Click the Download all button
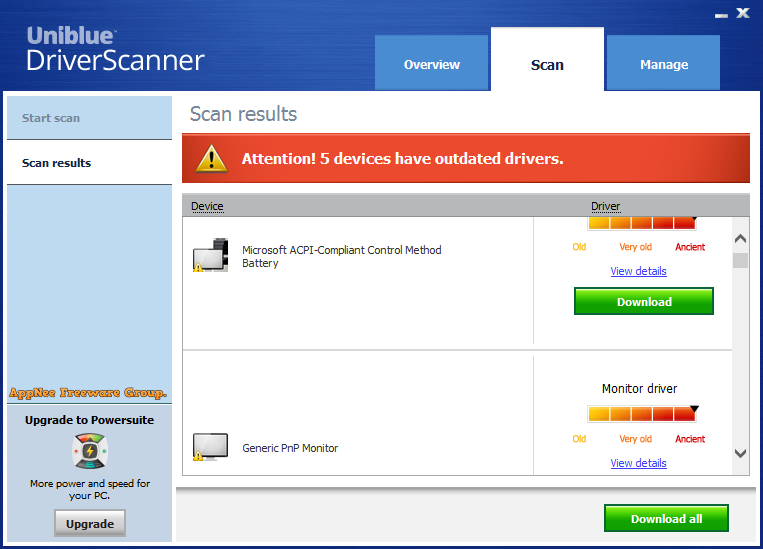The image size is (763, 549). (666, 518)
